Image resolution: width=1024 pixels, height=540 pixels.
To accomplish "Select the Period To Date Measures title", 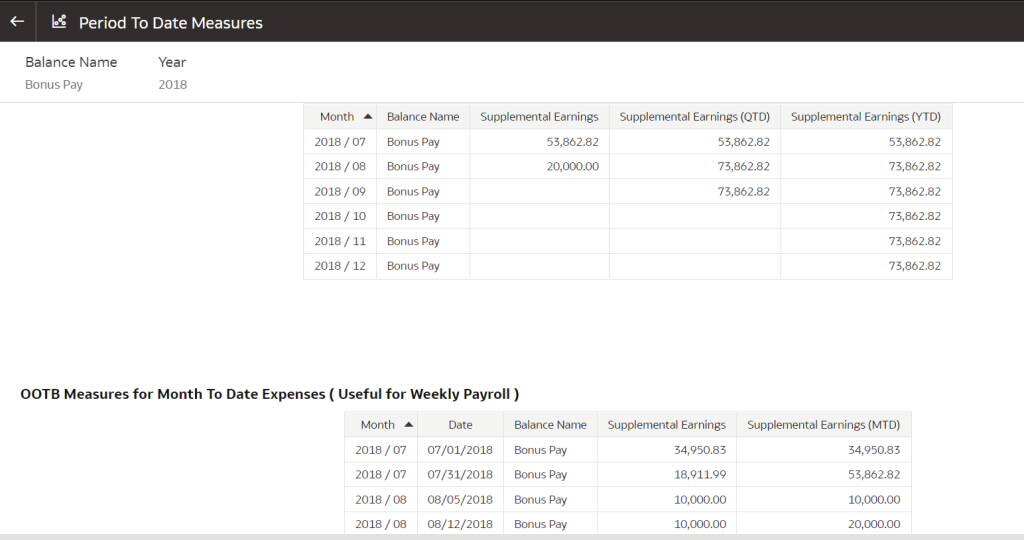I will (x=170, y=23).
